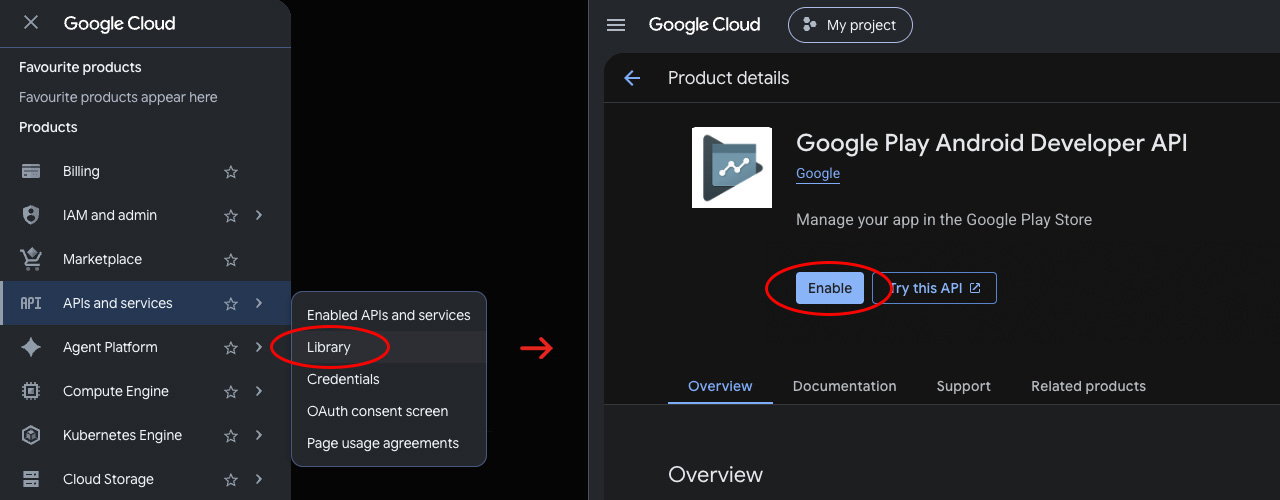Star Agent Platform as favourite
This screenshot has width=1280, height=500.
[x=231, y=347]
